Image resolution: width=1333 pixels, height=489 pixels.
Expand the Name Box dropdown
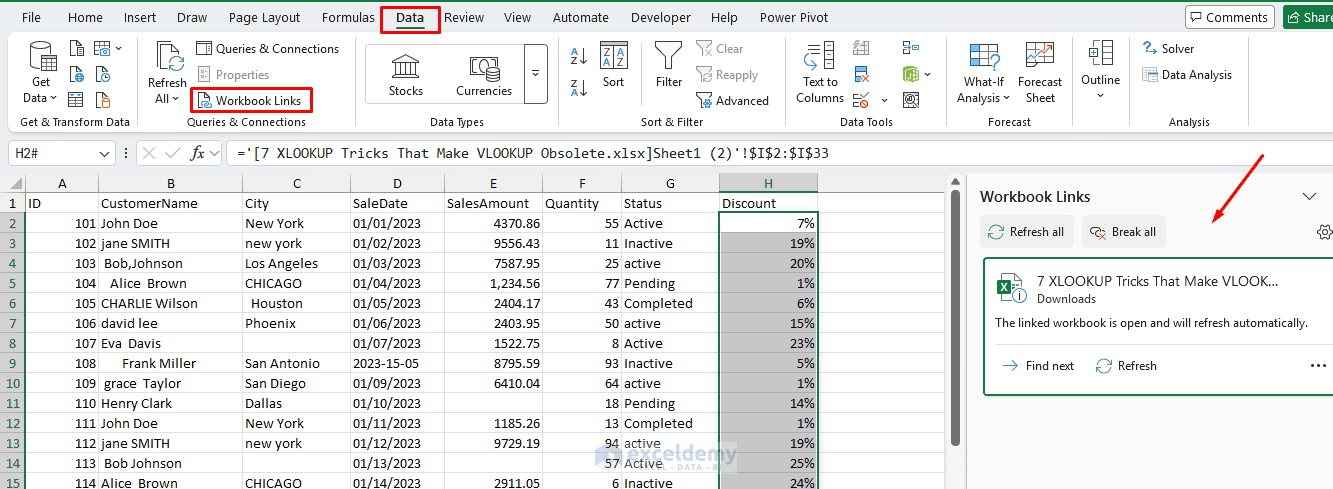click(x=106, y=153)
